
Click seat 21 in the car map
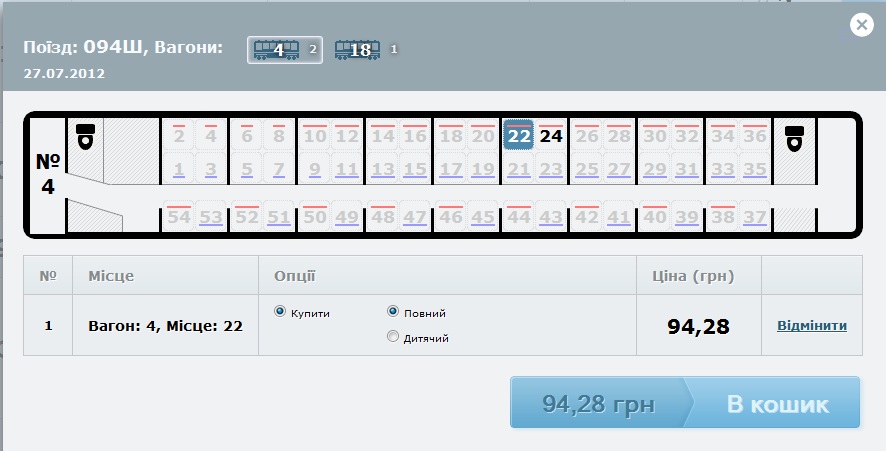[518, 169]
